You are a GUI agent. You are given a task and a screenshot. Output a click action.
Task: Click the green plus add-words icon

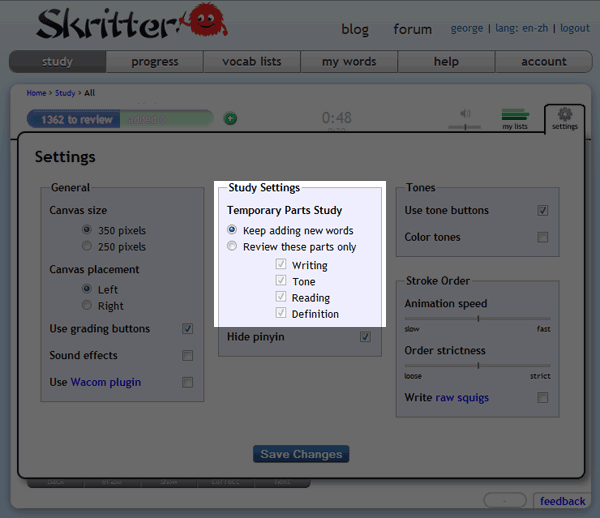click(x=231, y=119)
